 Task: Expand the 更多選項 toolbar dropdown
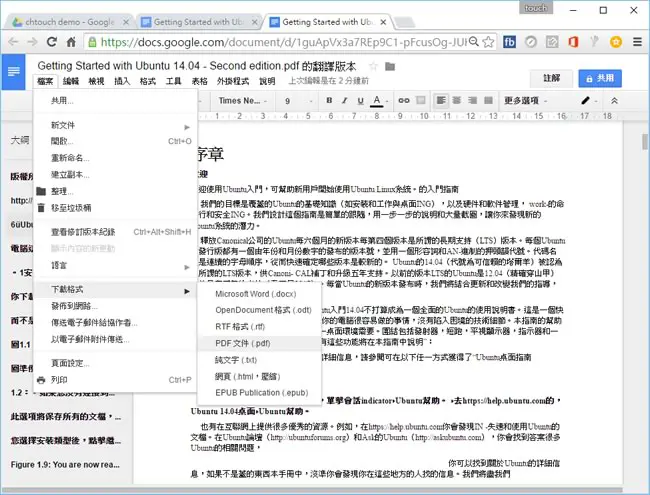click(526, 101)
